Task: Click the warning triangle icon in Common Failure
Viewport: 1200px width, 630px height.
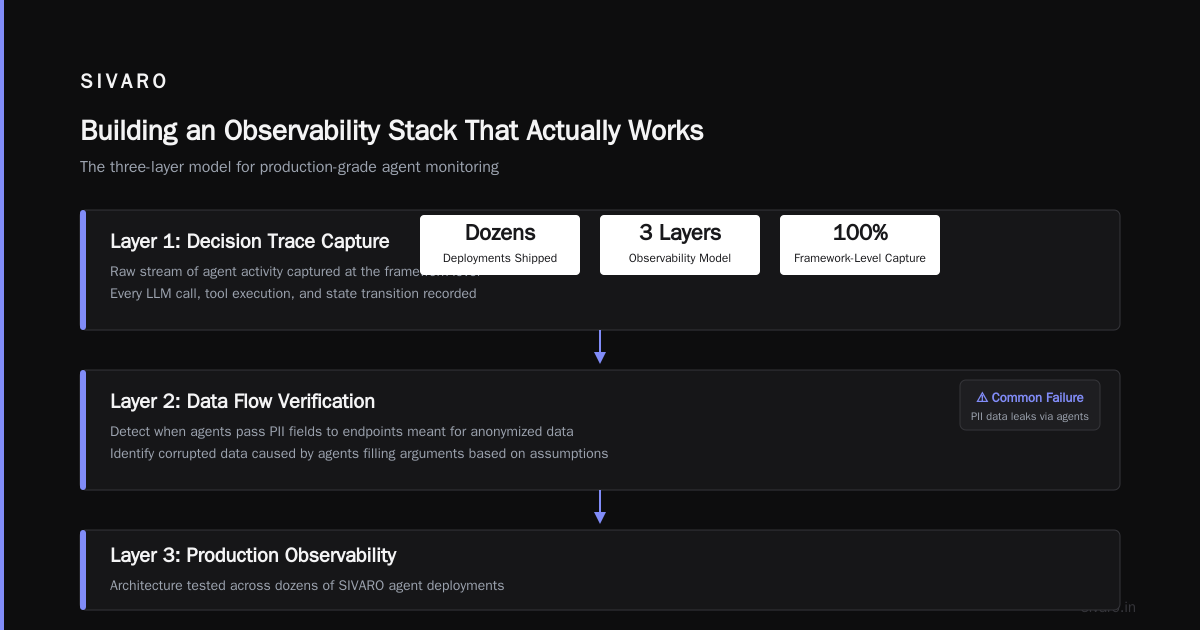Action: coord(982,397)
